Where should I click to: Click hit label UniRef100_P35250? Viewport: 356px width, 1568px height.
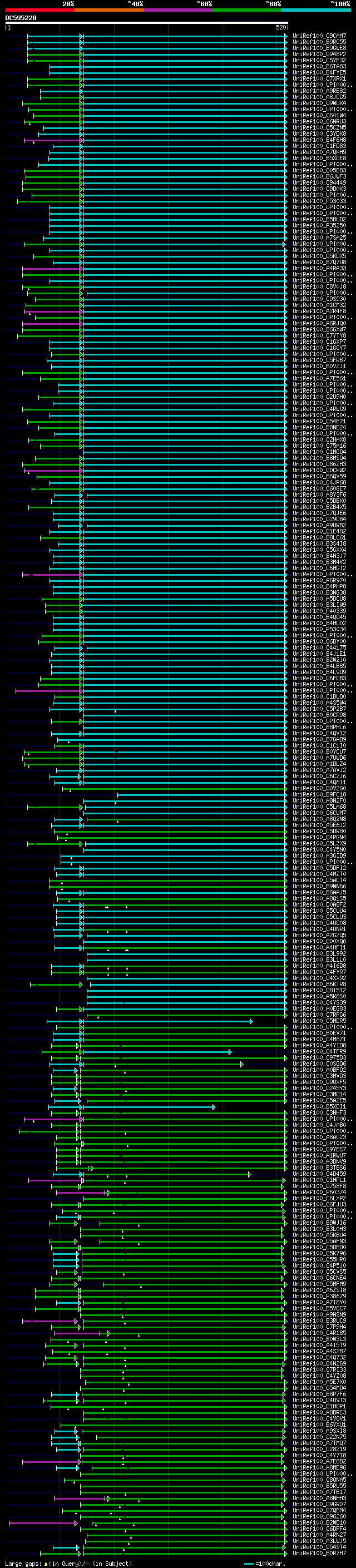click(319, 225)
